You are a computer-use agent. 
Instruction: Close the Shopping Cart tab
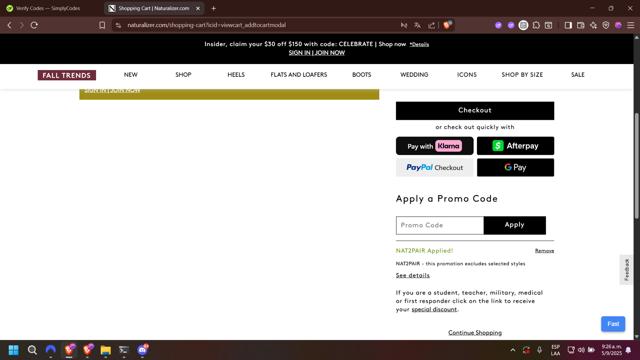[x=198, y=8]
